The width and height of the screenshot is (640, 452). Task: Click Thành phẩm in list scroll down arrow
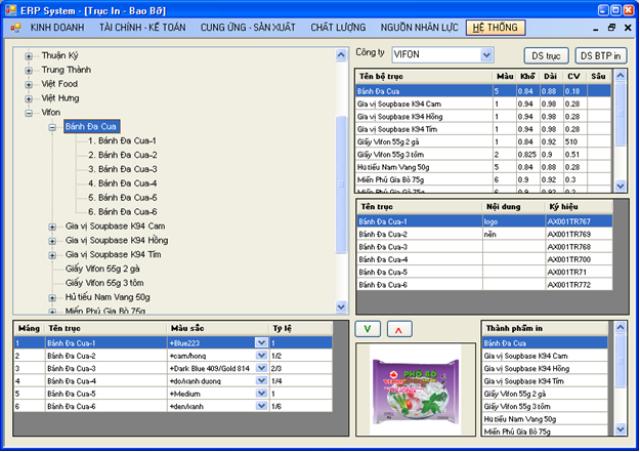620,429
